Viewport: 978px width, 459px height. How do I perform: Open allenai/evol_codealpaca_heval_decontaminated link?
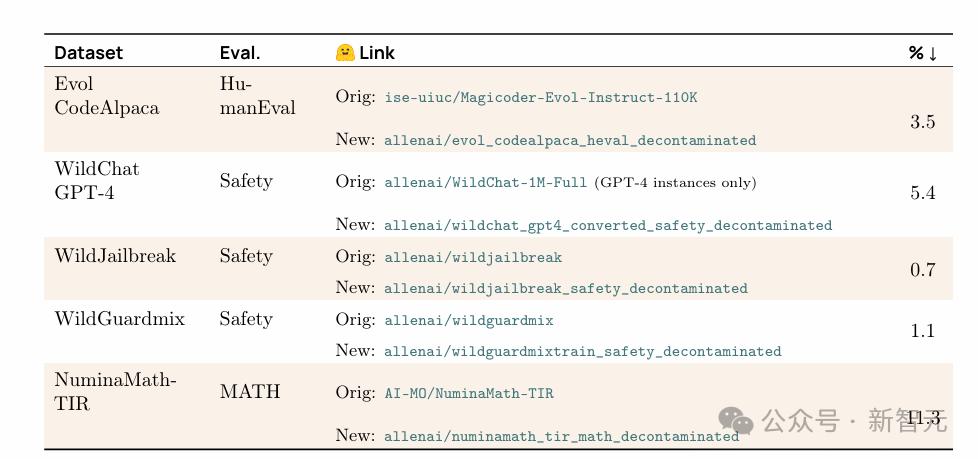[x=570, y=140]
